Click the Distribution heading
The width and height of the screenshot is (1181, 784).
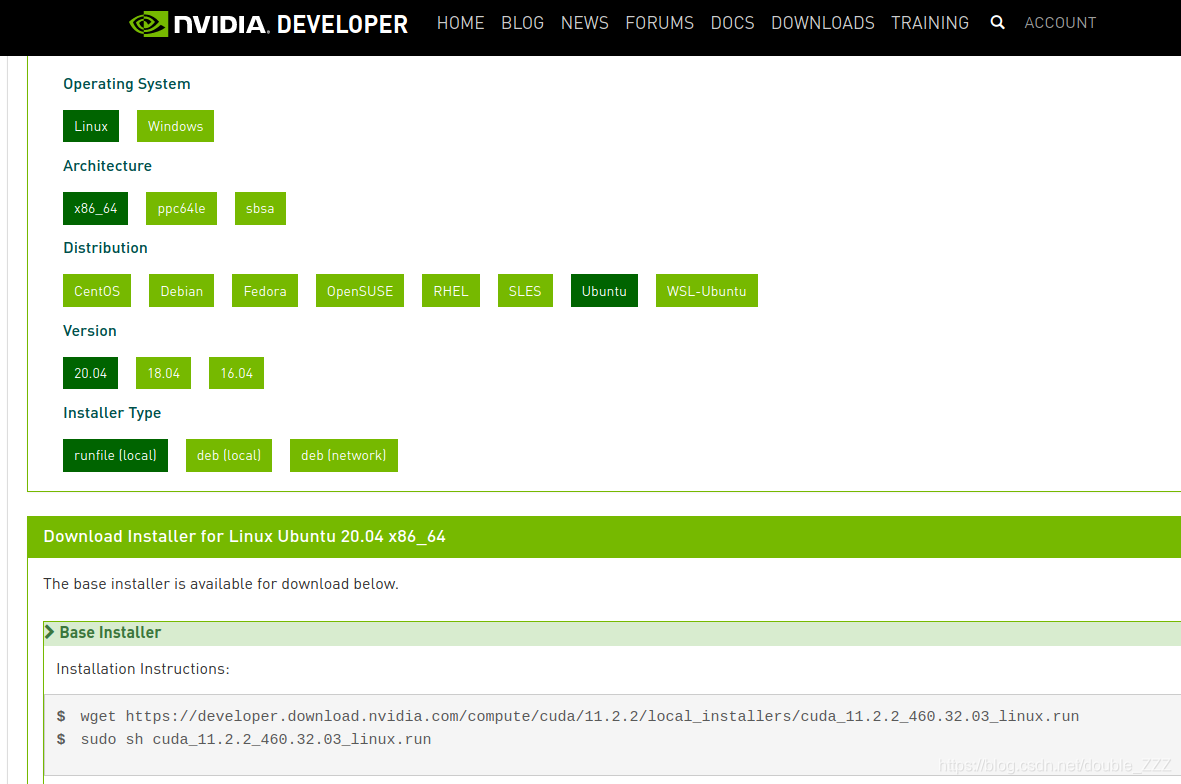tap(105, 248)
